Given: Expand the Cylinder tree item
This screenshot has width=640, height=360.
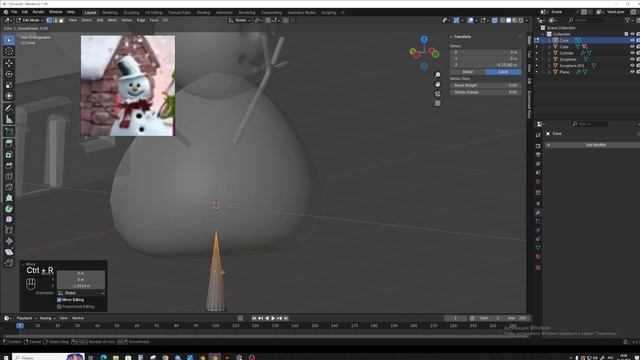Looking at the screenshot, I should [x=549, y=53].
